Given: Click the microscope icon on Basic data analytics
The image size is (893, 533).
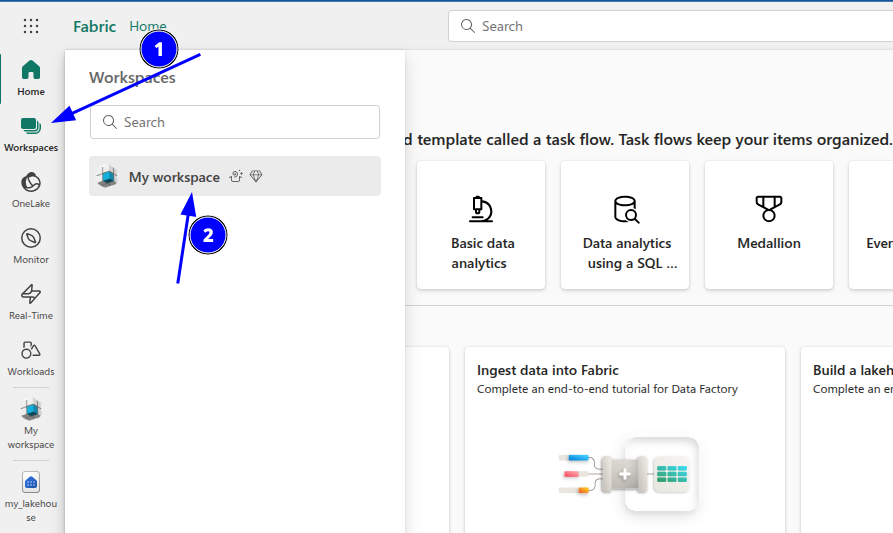Looking at the screenshot, I should pos(481,209).
